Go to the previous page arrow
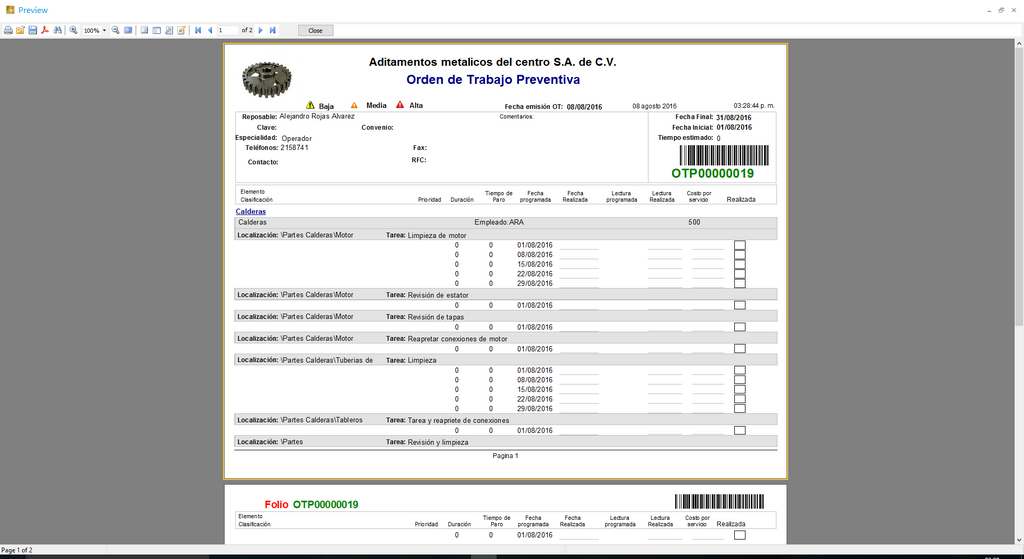The image size is (1024, 559). click(209, 31)
